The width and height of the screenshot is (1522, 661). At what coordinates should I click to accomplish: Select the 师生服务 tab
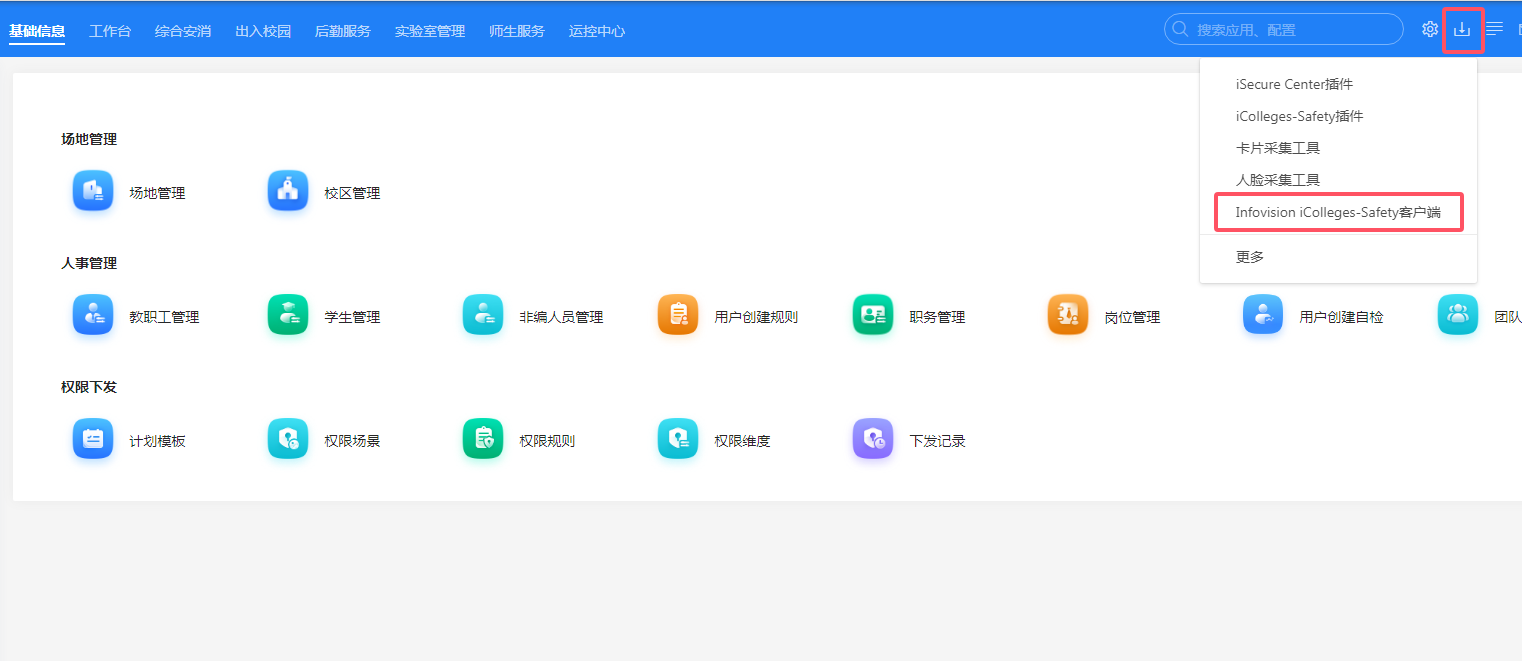coord(517,31)
